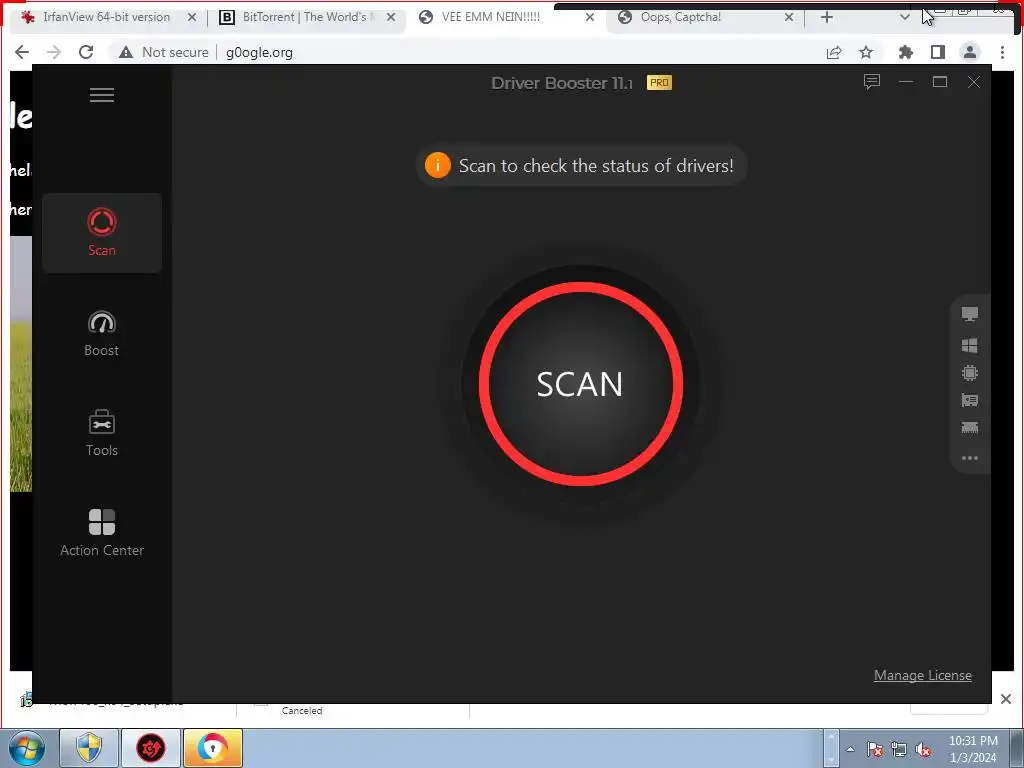Open the Tools toolbox section
1024x768 pixels.
pyautogui.click(x=102, y=433)
